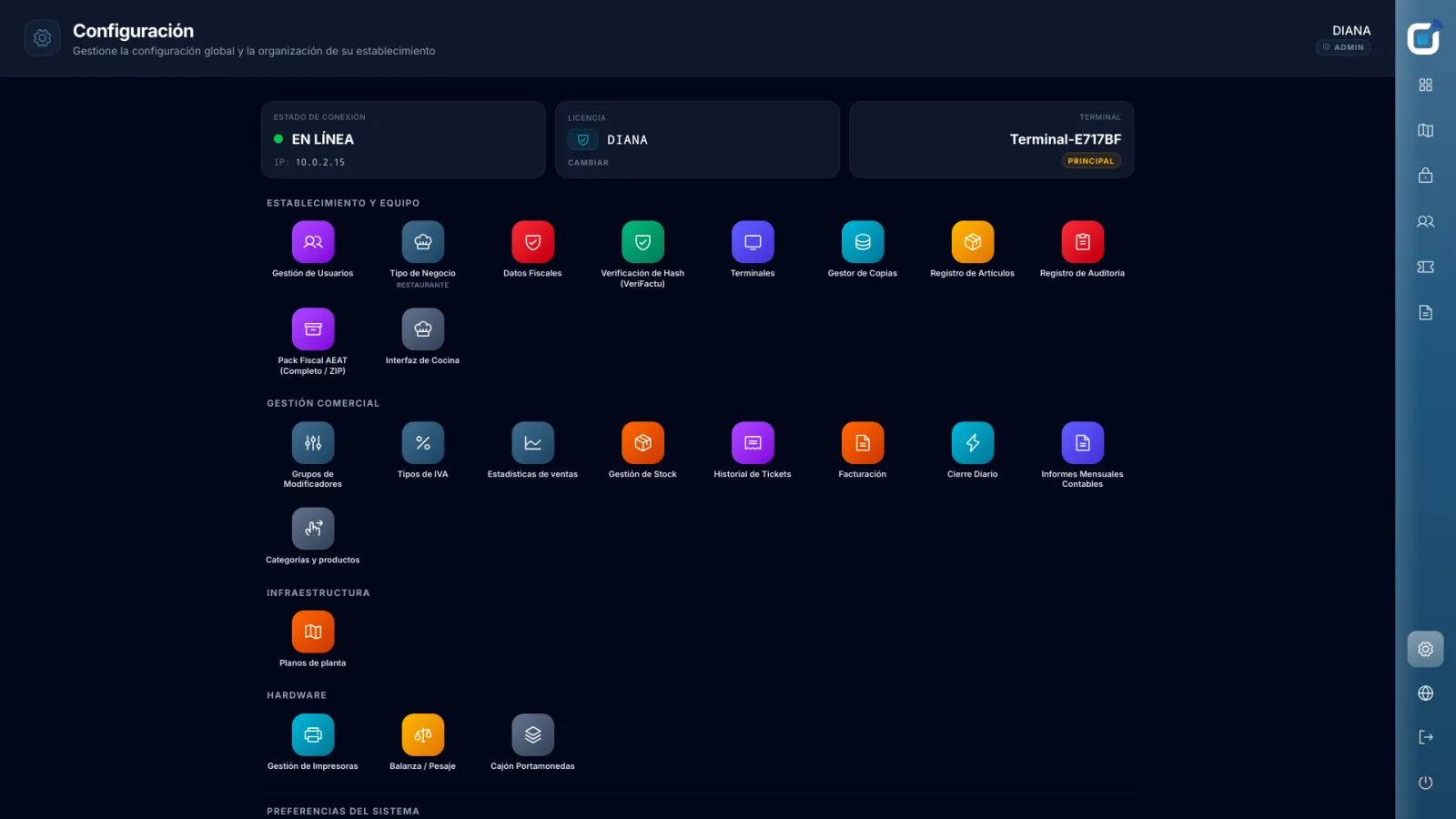The height and width of the screenshot is (819, 1456).
Task: Click the globe language sidebar icon
Action: point(1426,693)
